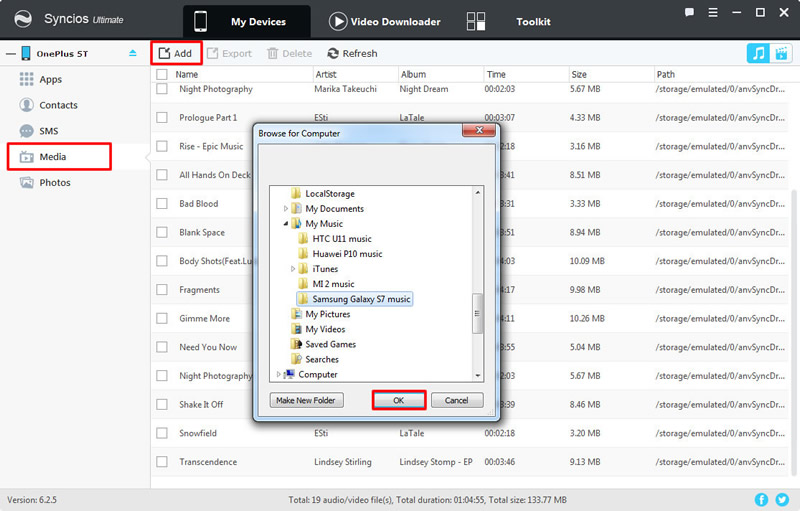
Task: Expand Computer node in dialog
Action: [279, 374]
